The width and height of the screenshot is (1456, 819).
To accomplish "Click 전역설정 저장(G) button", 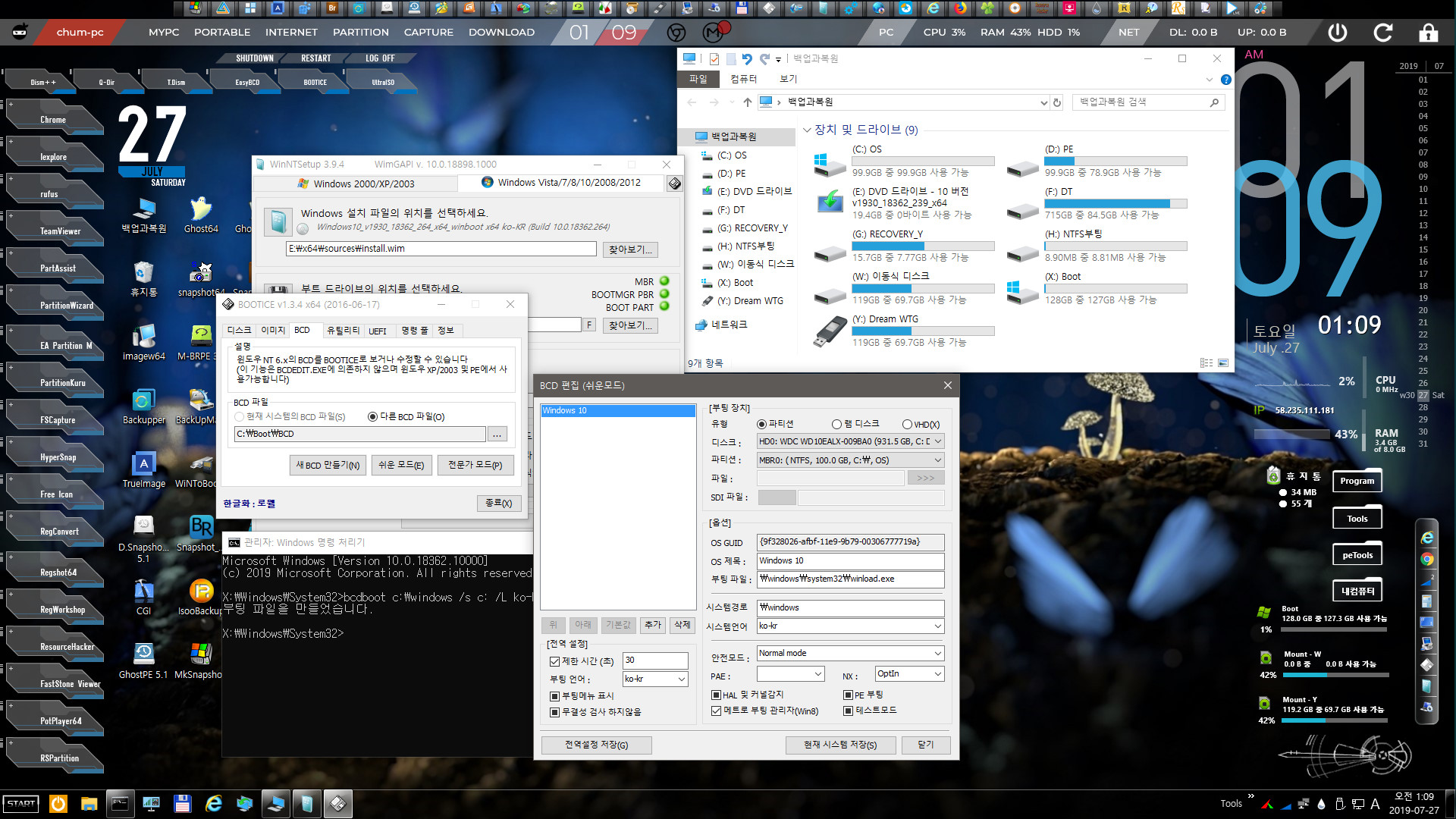I will tap(596, 745).
